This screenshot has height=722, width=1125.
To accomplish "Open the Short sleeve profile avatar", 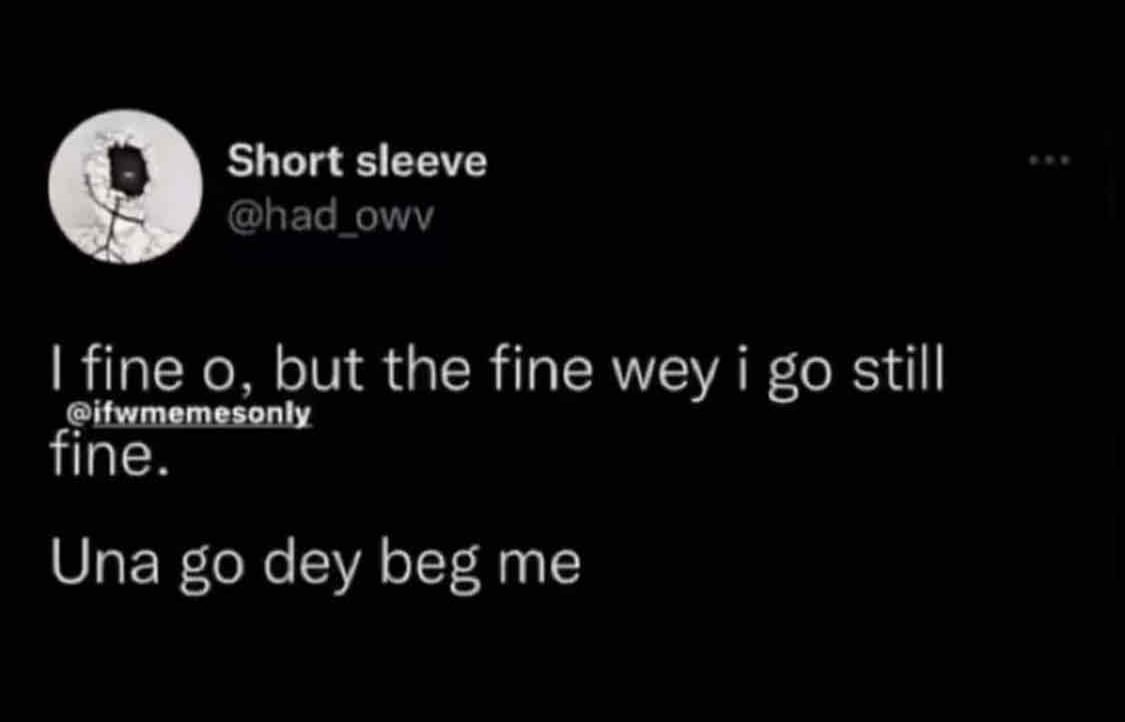I will click(126, 187).
